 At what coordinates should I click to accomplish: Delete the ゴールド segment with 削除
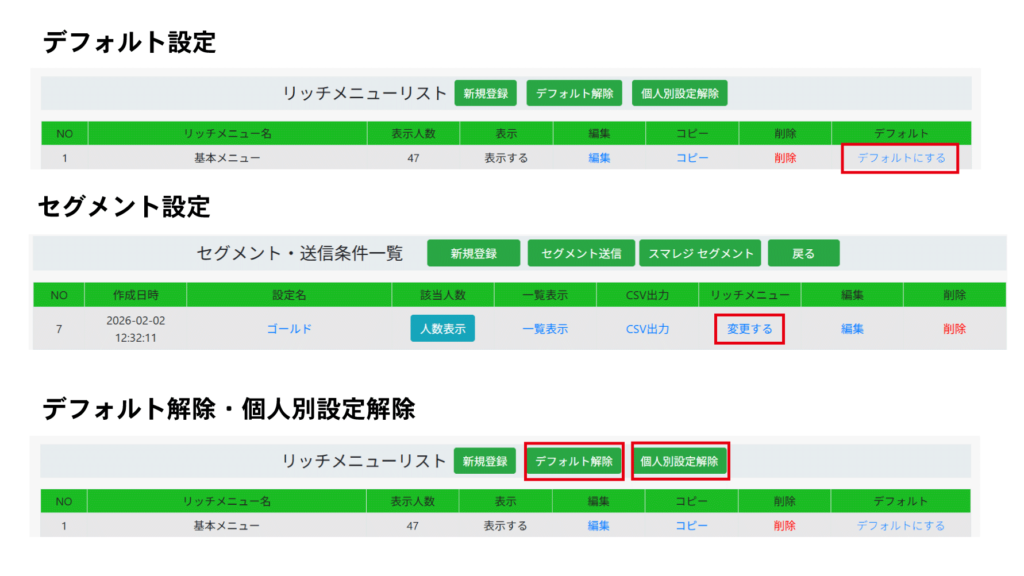click(x=954, y=329)
